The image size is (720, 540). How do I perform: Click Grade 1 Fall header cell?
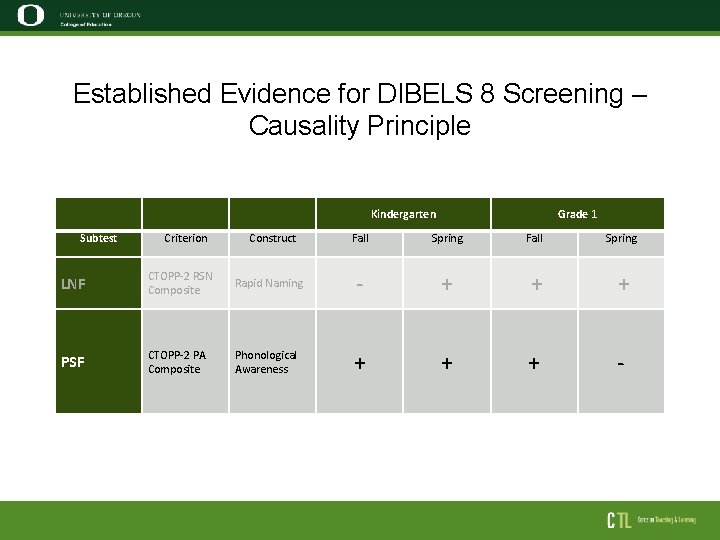point(534,244)
